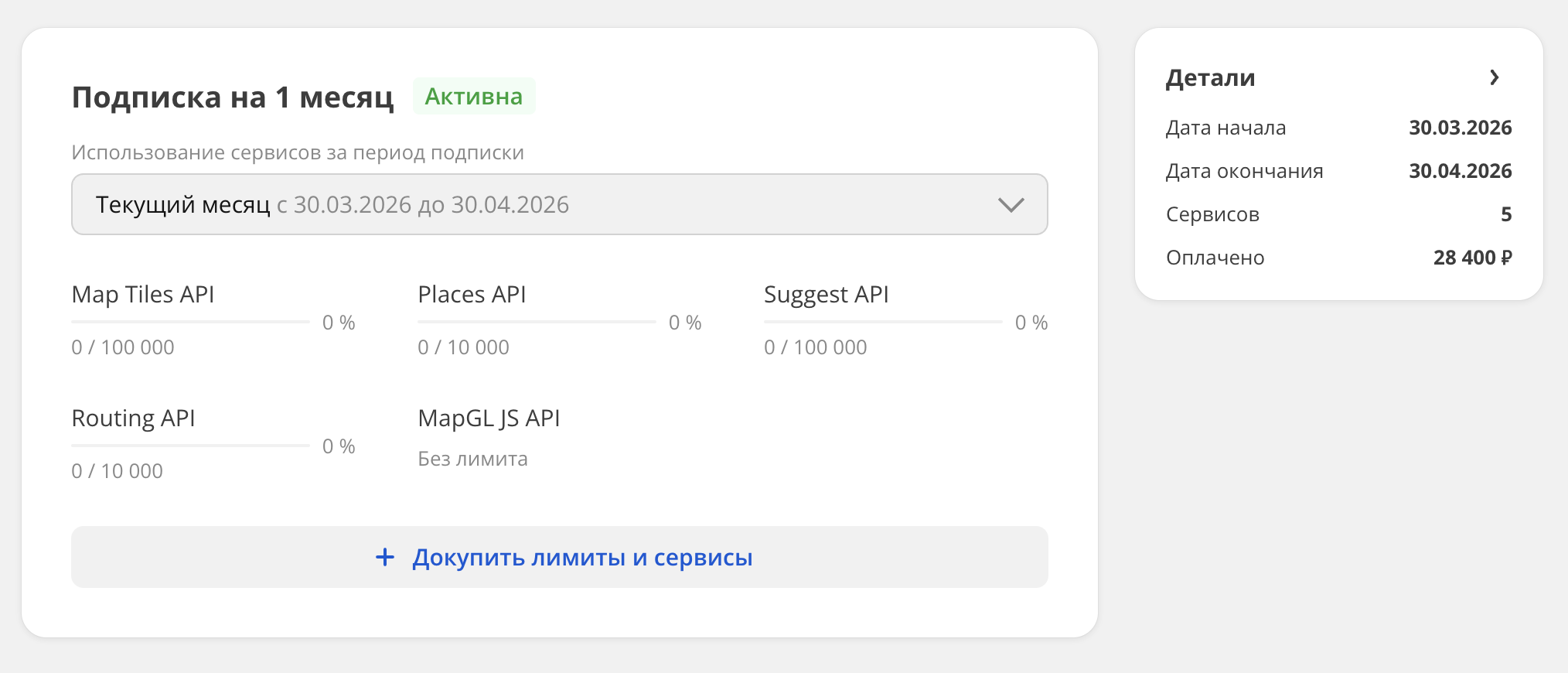
Task: Open the Детали chevron arrow
Action: pyautogui.click(x=1494, y=77)
